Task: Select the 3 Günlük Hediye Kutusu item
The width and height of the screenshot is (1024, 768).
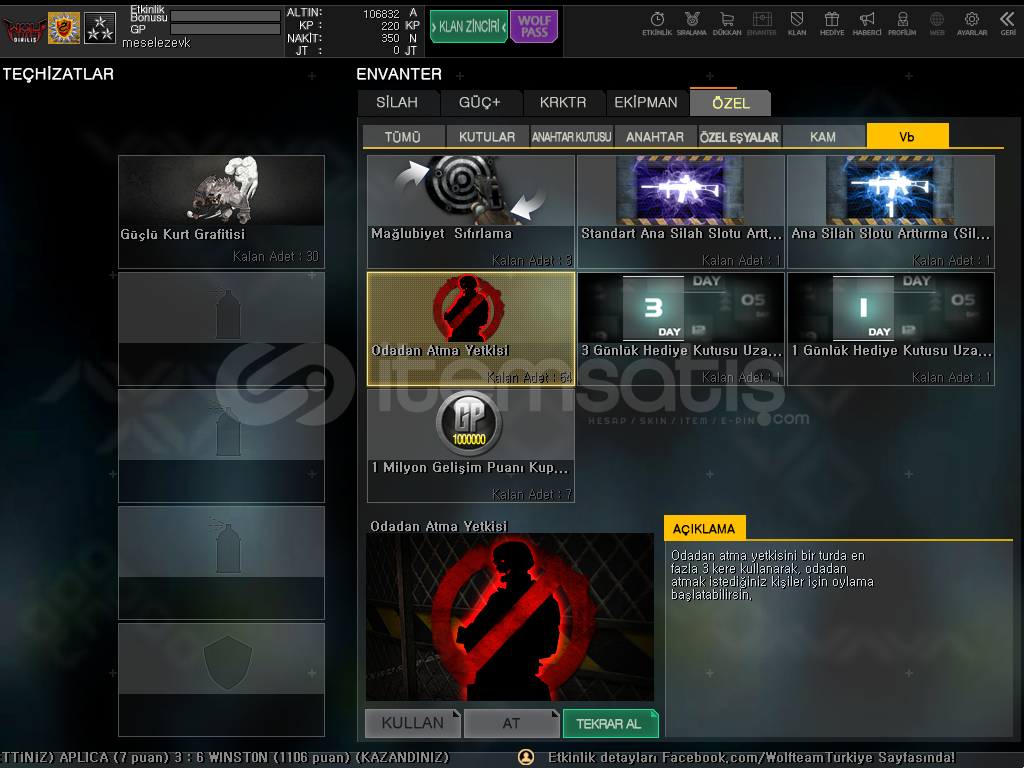Action: coord(680,329)
